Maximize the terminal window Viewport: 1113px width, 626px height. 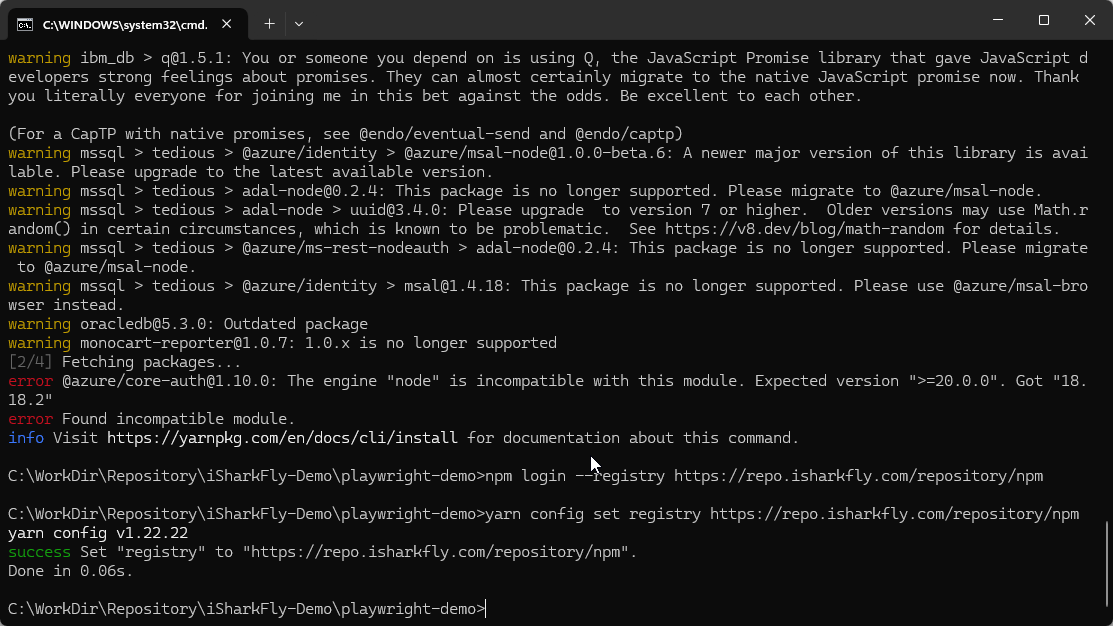coord(1043,20)
